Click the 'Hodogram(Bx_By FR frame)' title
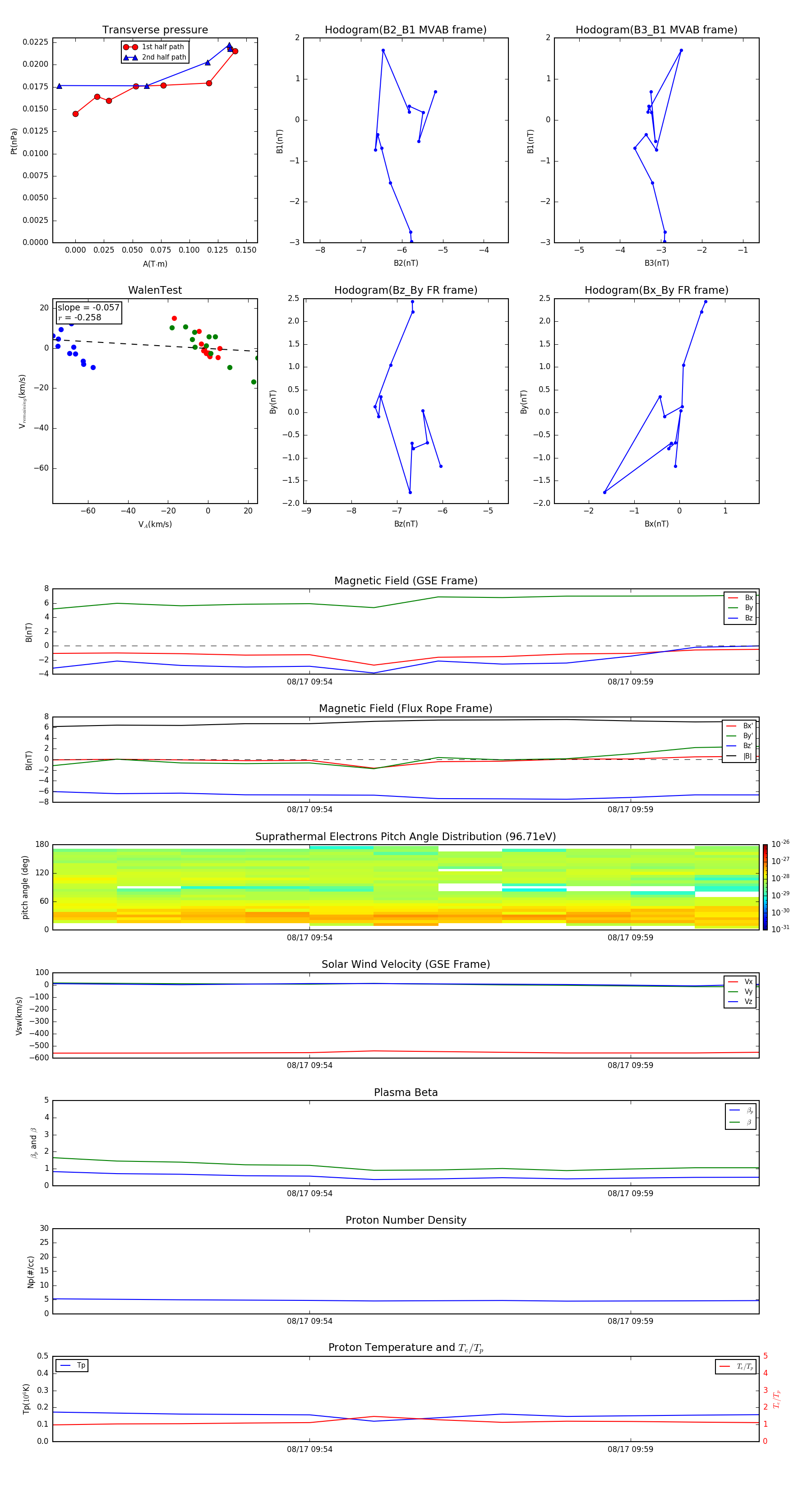Image resolution: width=812 pixels, height=1489 pixels. pos(656,290)
